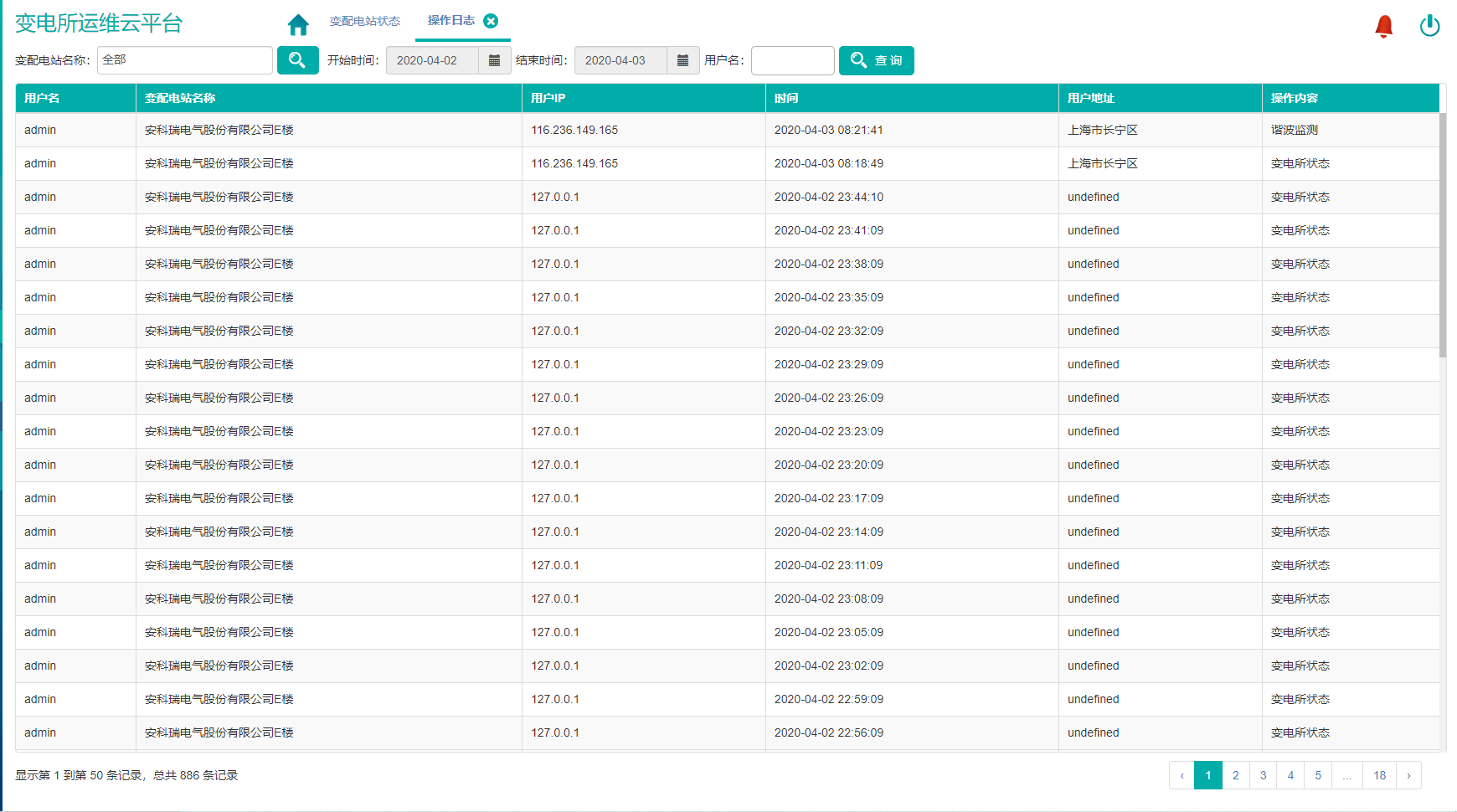Select page 1 in pagination
Screen dimensions: 1457x812
tap(1208, 775)
